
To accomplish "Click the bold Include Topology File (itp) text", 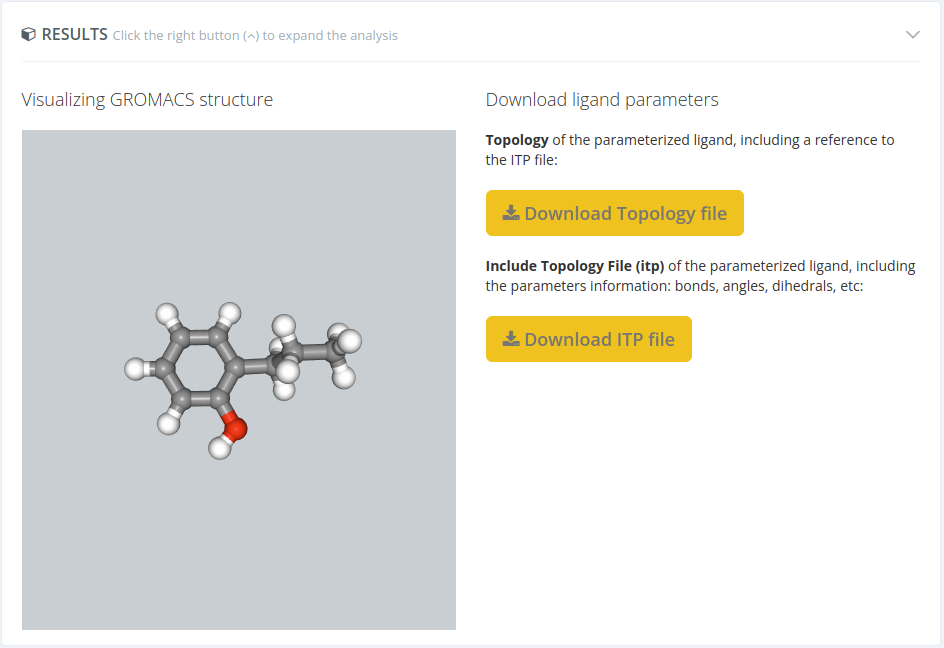I will [x=575, y=266].
